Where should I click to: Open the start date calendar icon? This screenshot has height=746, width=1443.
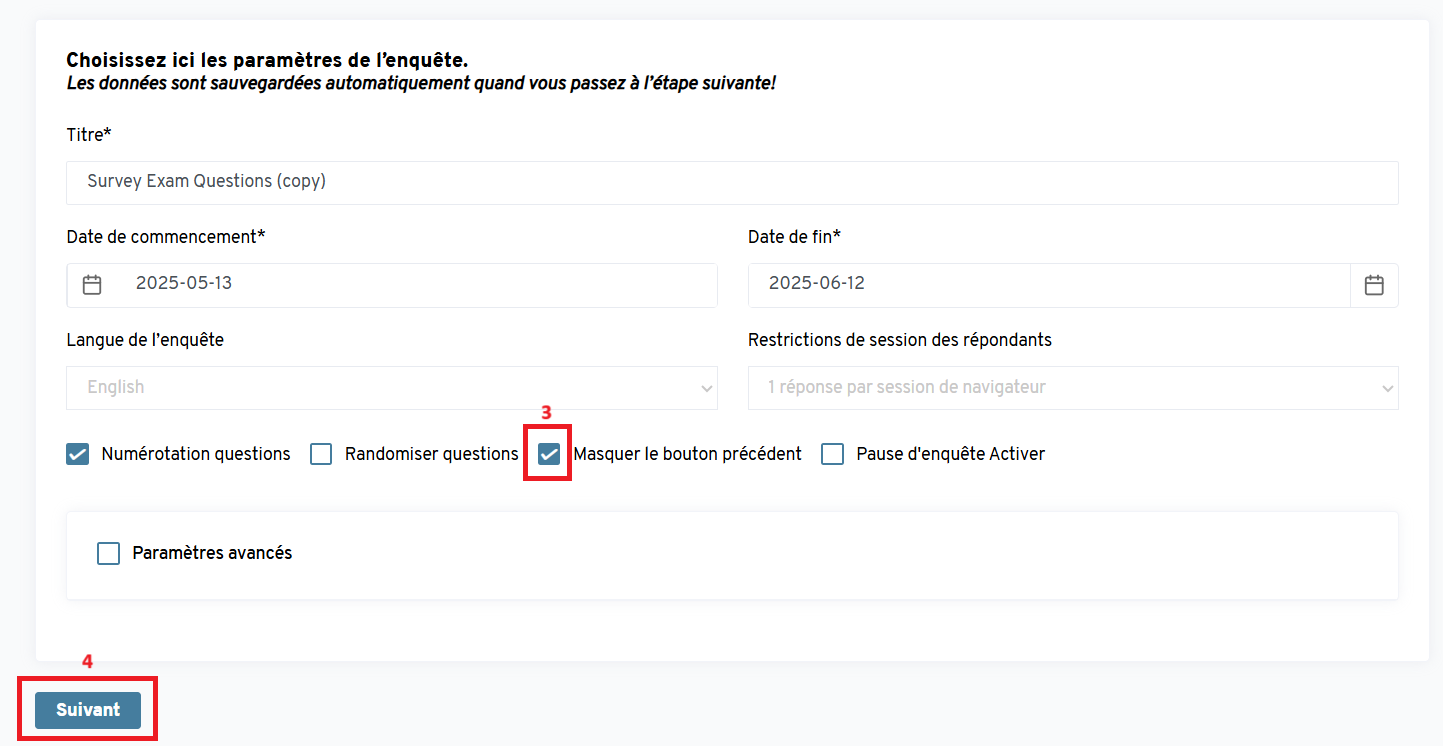click(x=92, y=285)
